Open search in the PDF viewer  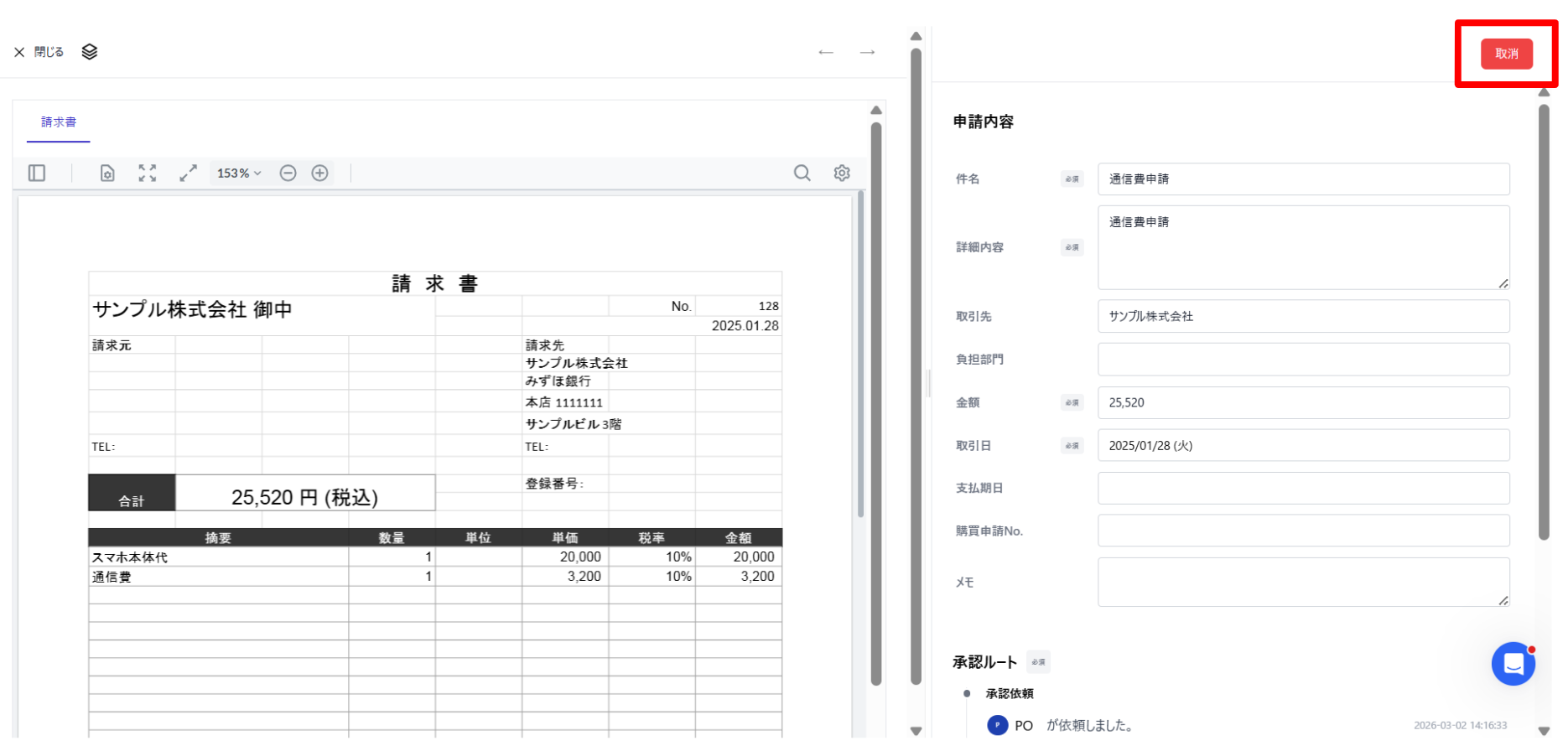tap(802, 173)
